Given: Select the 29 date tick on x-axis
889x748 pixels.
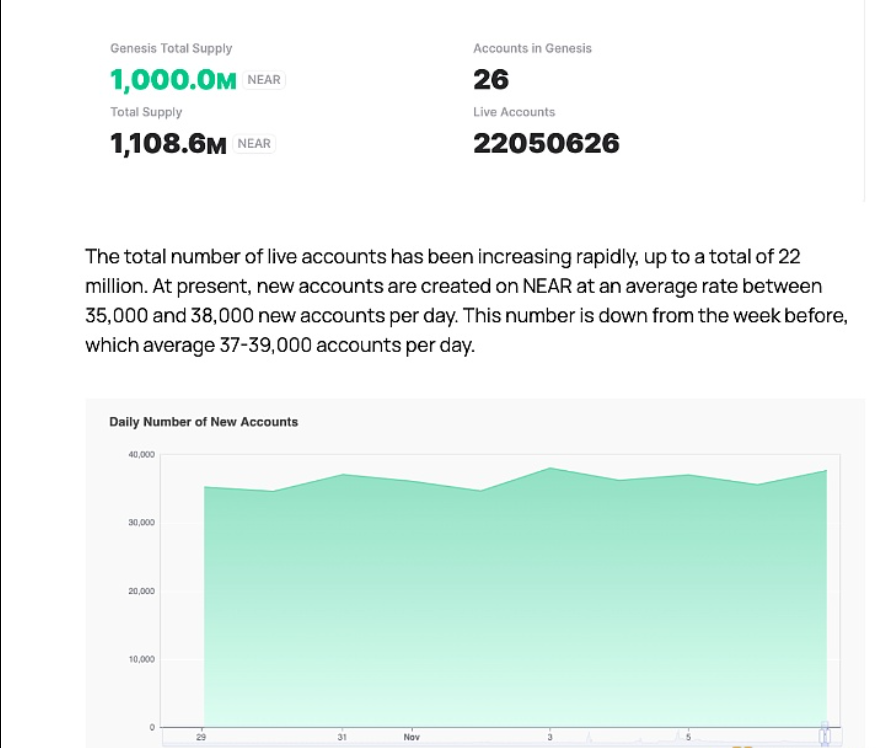Looking at the screenshot, I should tap(203, 738).
